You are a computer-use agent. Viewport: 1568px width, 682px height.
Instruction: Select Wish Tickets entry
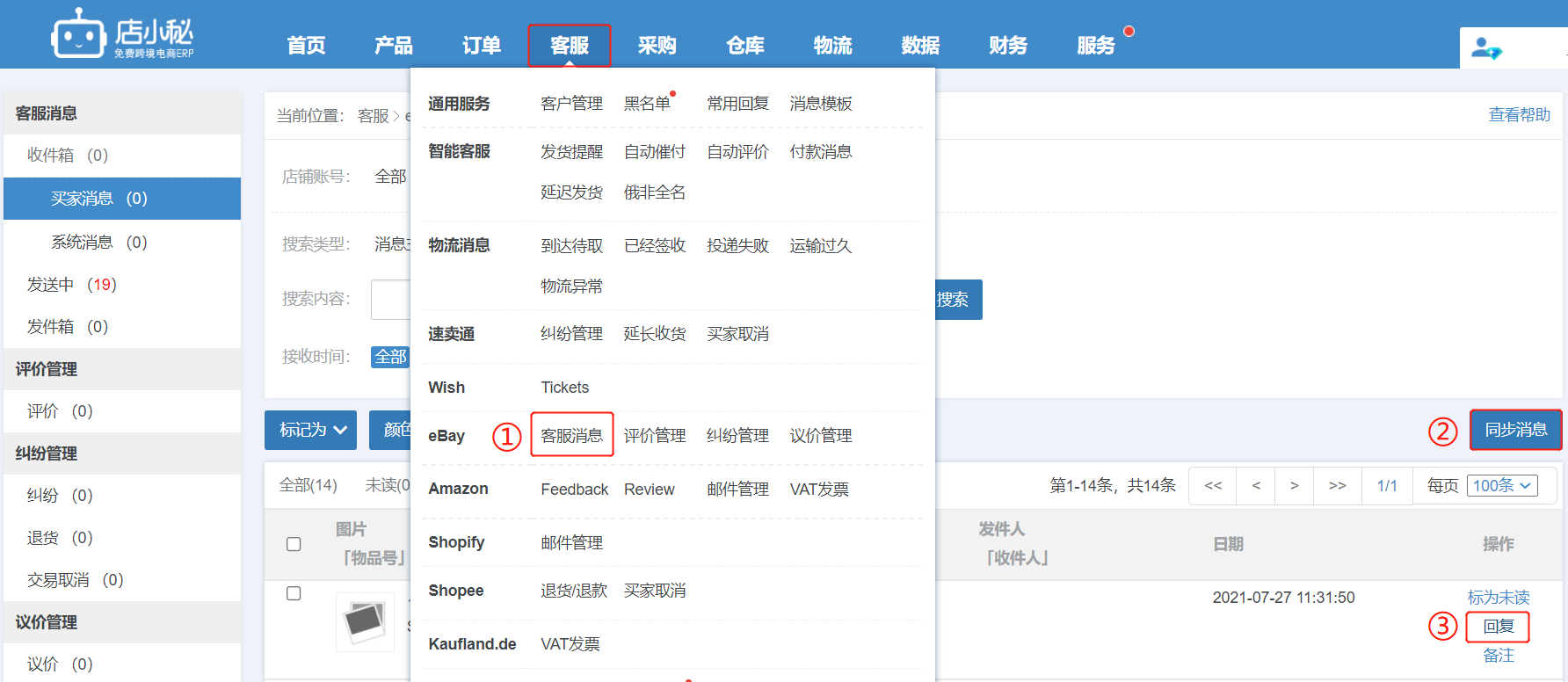(564, 388)
